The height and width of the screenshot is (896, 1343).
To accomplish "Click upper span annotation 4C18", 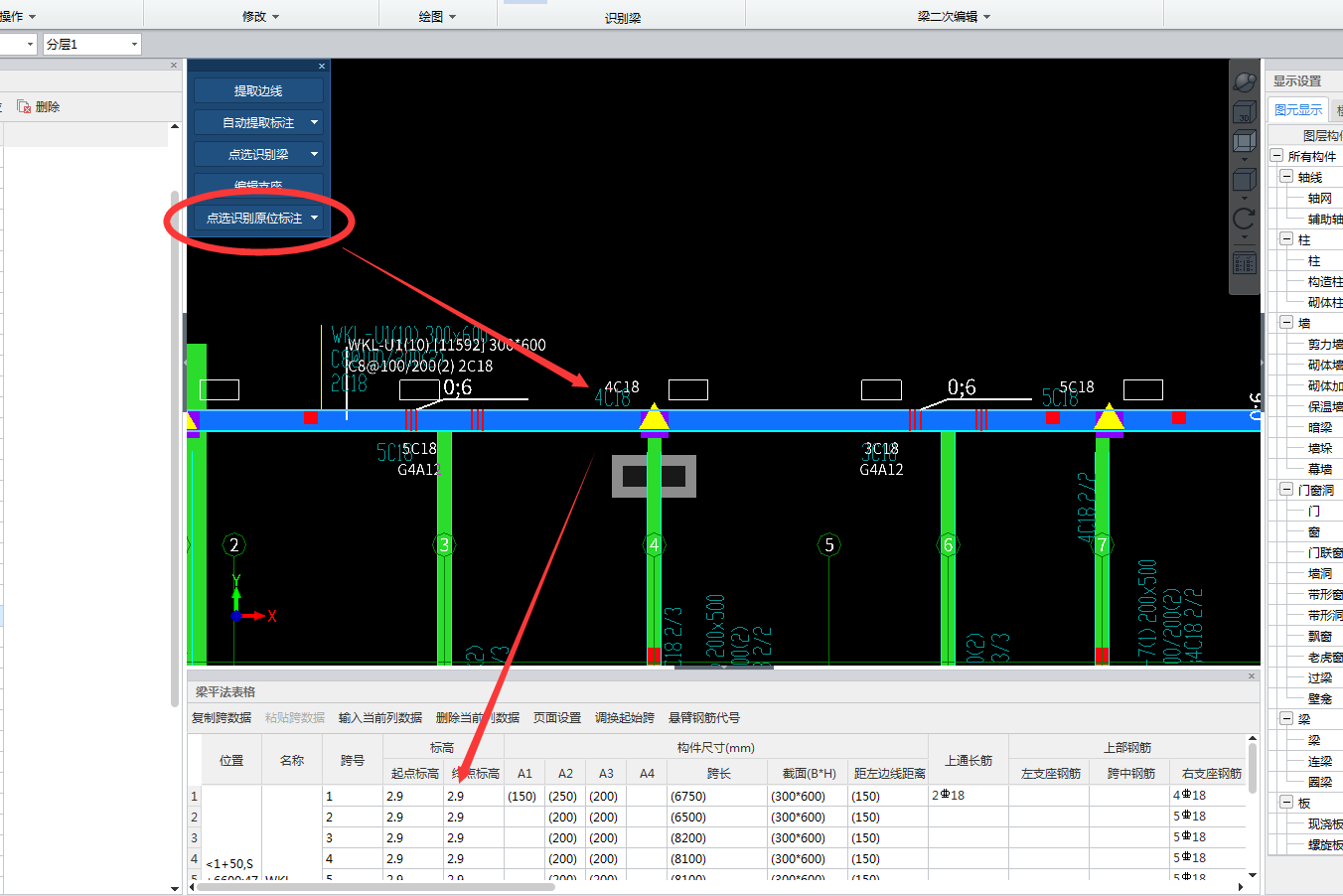I will pyautogui.click(x=622, y=386).
